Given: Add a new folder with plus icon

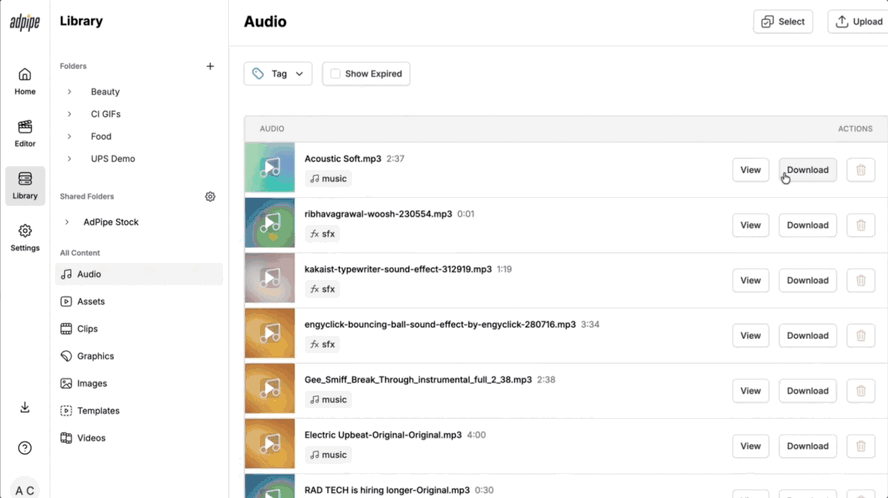Looking at the screenshot, I should click(x=210, y=66).
